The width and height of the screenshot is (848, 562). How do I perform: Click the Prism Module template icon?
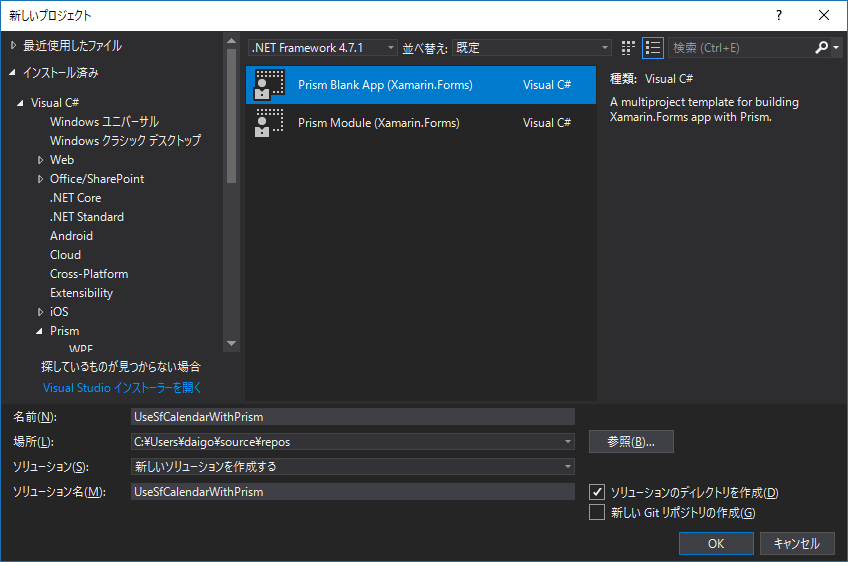pos(269,122)
